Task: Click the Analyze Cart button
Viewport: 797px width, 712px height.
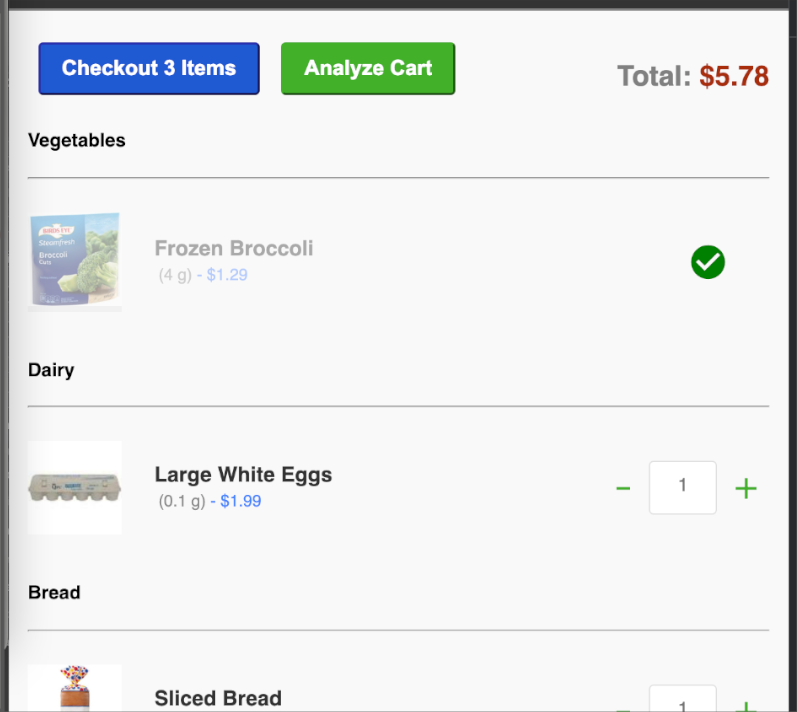Action: [368, 69]
